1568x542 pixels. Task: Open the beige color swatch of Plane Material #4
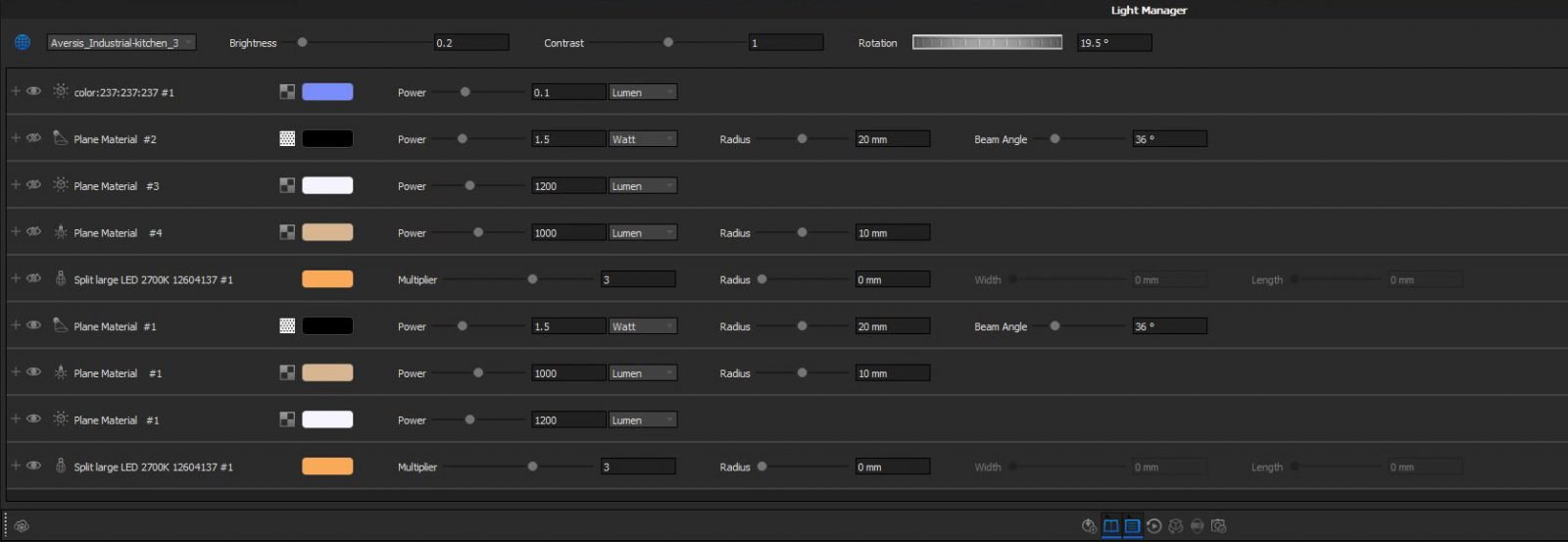click(327, 232)
